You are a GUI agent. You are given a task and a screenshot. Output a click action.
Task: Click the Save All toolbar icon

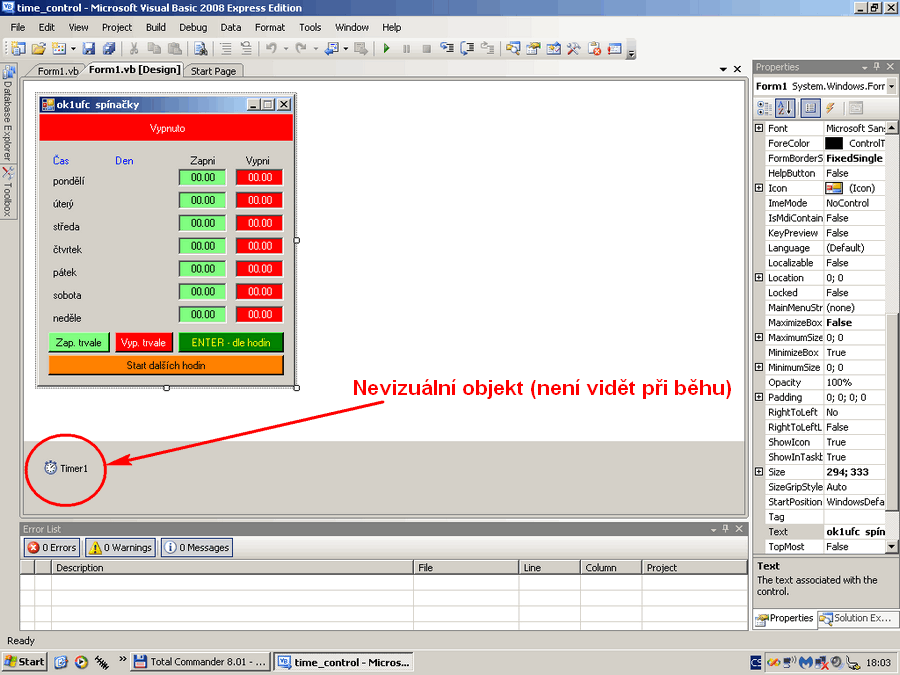pyautogui.click(x=106, y=48)
